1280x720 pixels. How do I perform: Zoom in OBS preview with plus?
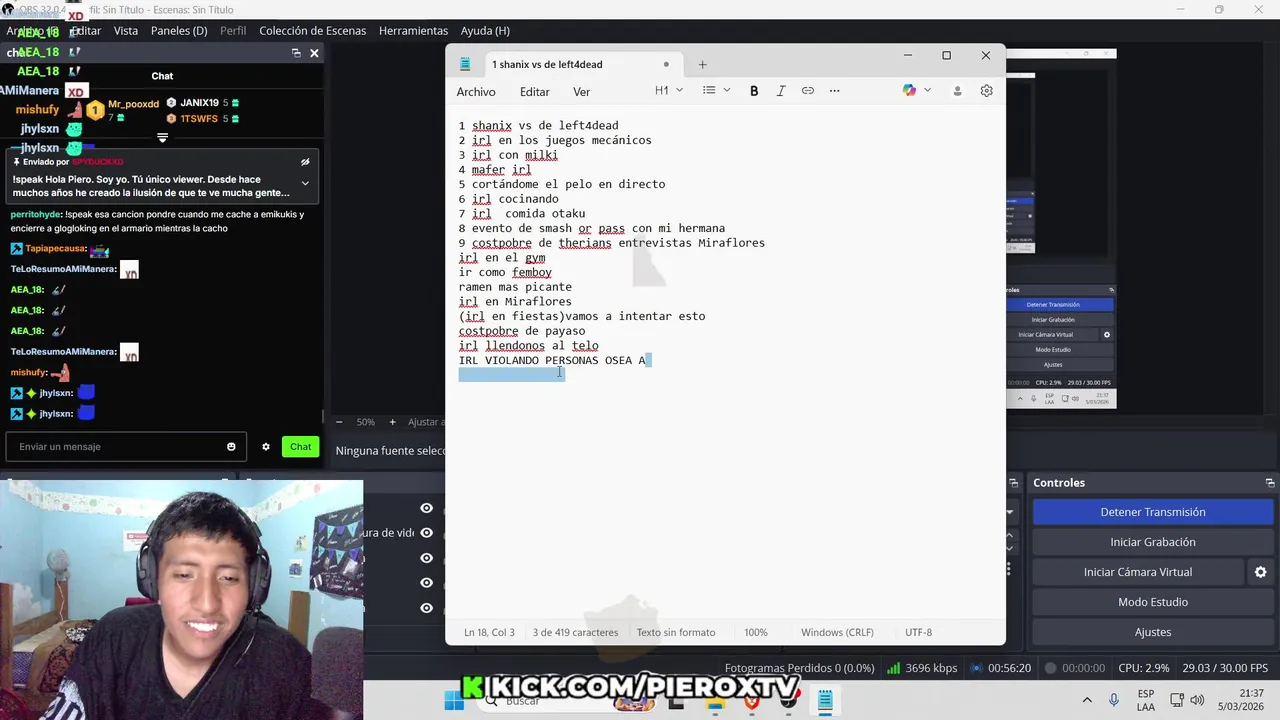[x=392, y=422]
